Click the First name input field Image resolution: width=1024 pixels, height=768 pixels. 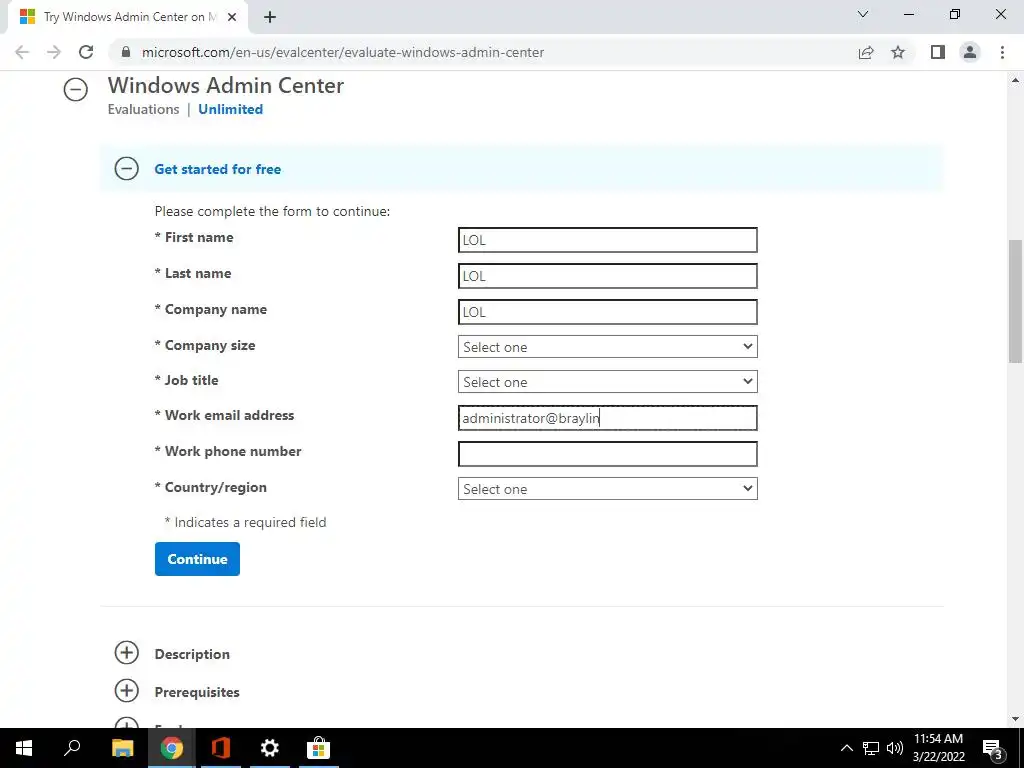[607, 240]
